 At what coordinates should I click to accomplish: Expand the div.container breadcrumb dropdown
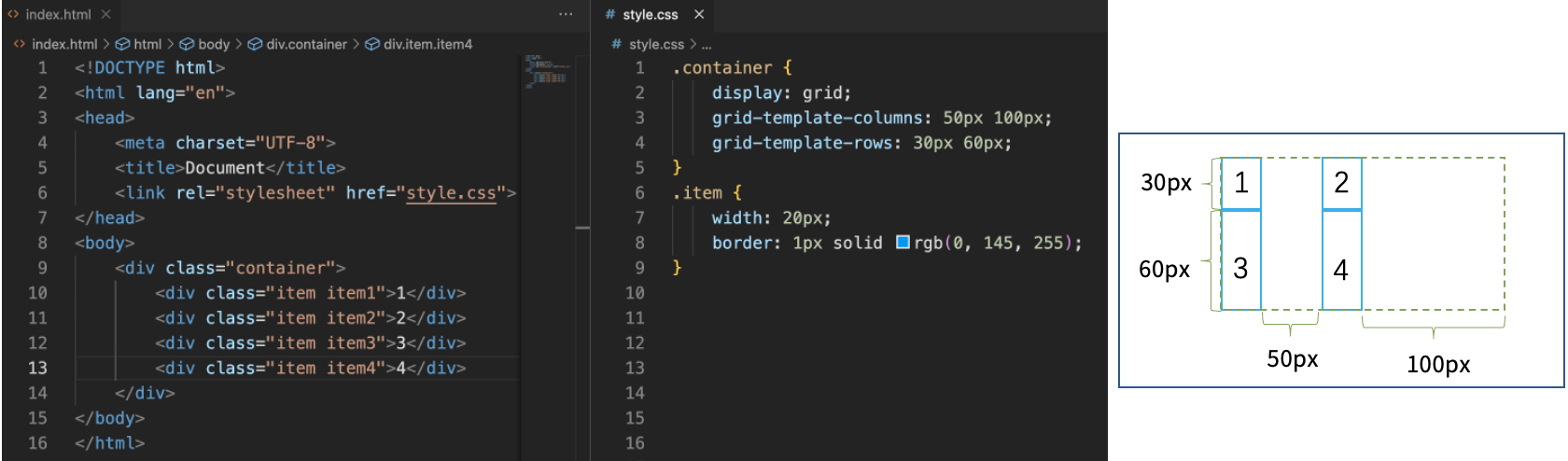306,44
